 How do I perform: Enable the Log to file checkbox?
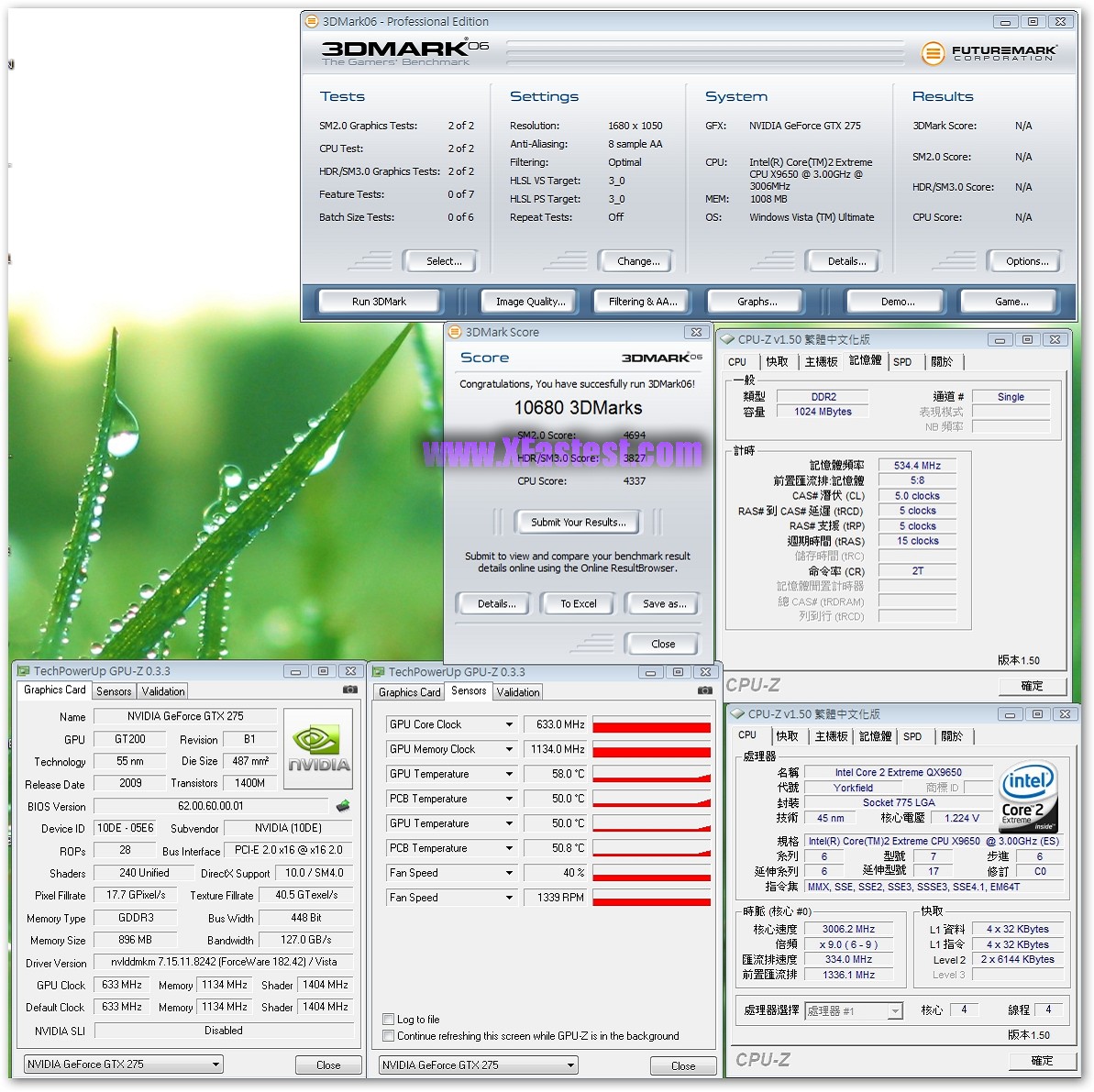pos(389,1019)
